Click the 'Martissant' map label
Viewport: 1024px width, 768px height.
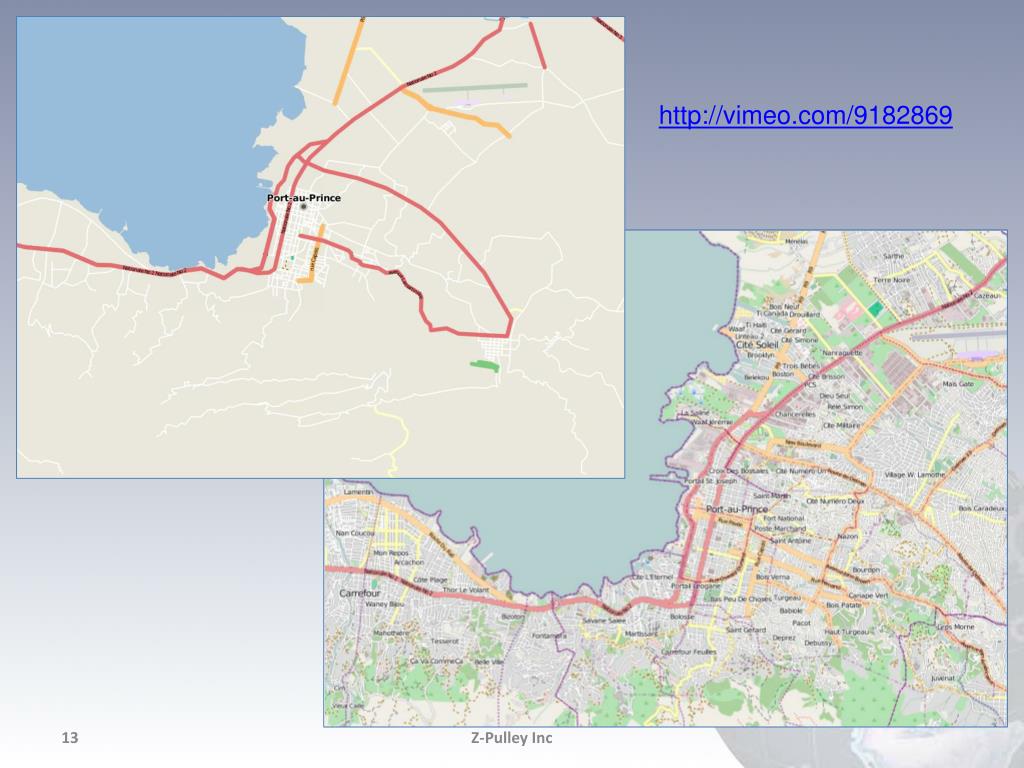(x=641, y=633)
